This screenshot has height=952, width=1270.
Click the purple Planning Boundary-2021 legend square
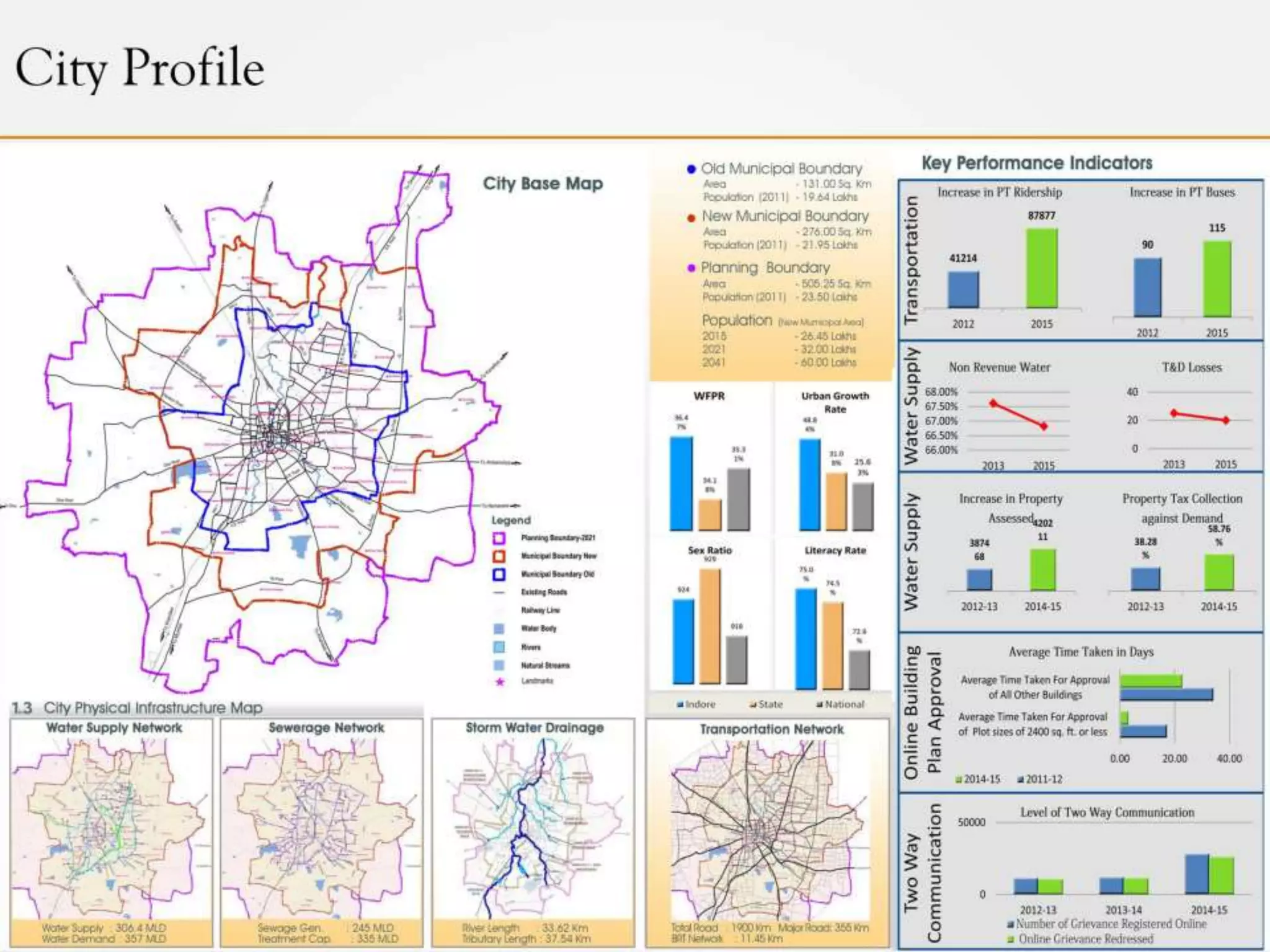(x=499, y=538)
